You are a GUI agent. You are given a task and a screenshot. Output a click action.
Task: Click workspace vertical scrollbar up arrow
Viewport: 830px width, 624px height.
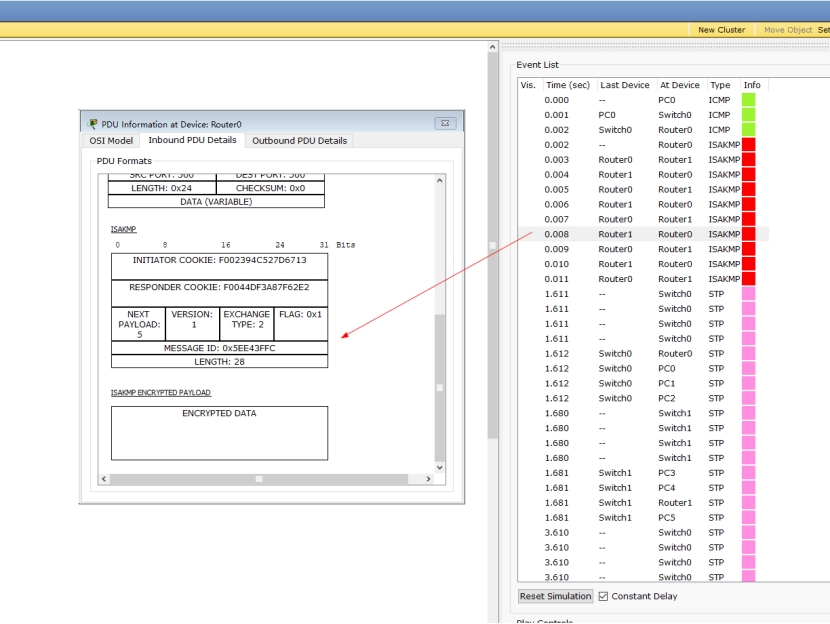tap(492, 47)
